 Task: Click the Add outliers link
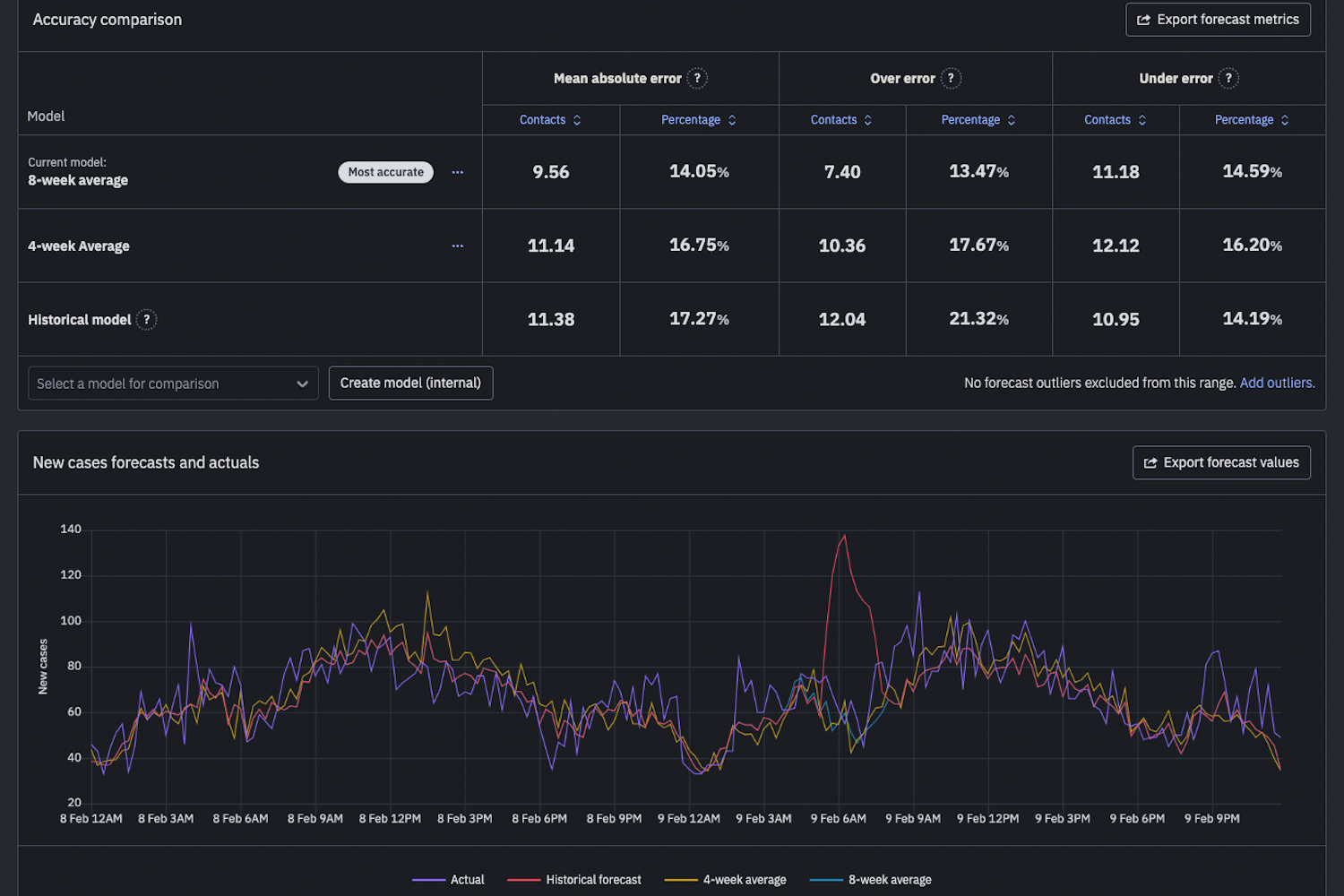[1277, 383]
